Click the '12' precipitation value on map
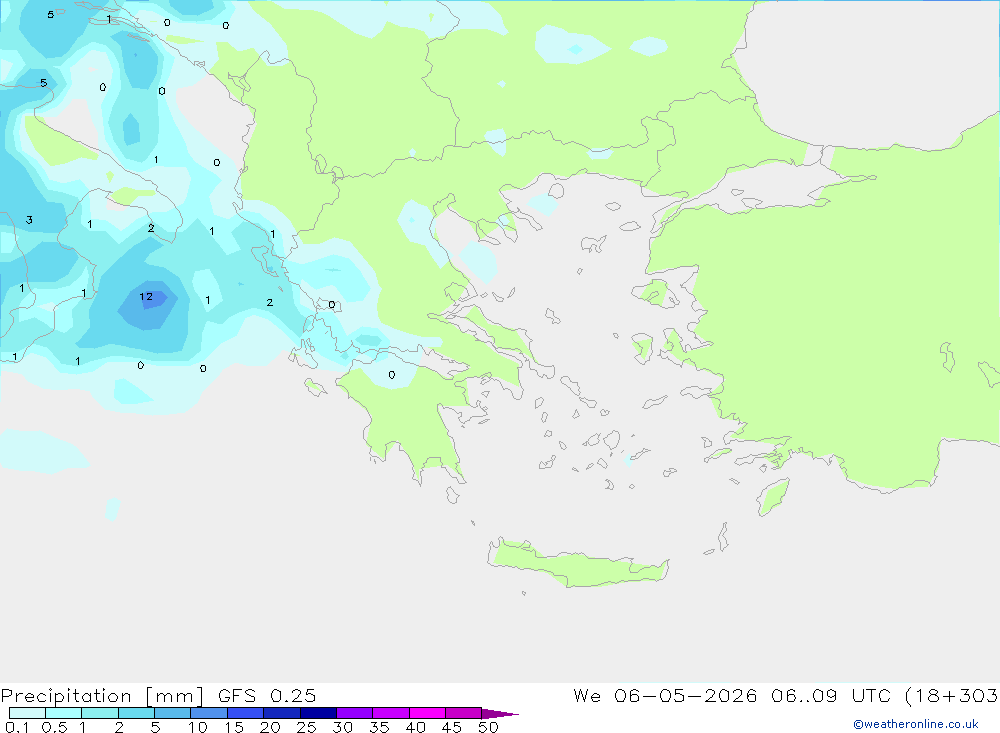 tap(146, 297)
